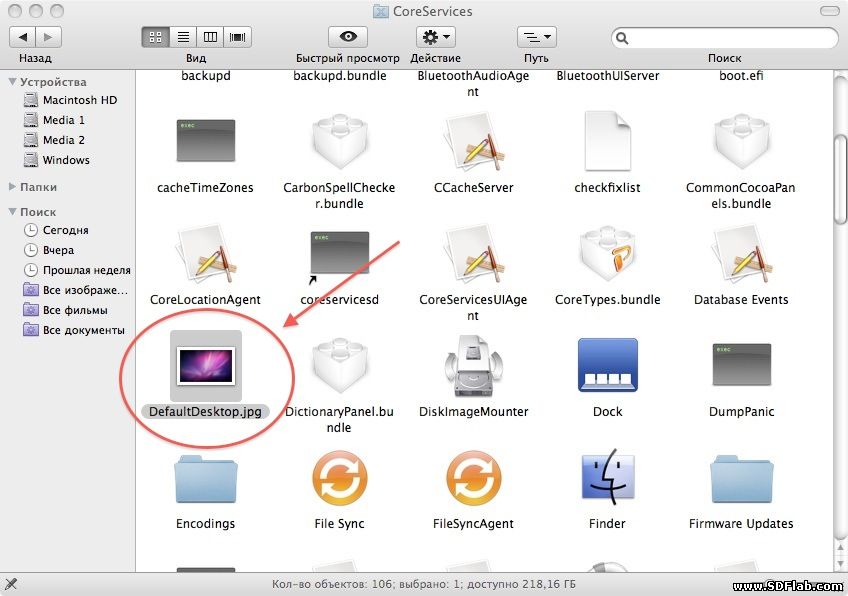
Task: Click the CoreServices folder title icon
Action: tap(381, 11)
